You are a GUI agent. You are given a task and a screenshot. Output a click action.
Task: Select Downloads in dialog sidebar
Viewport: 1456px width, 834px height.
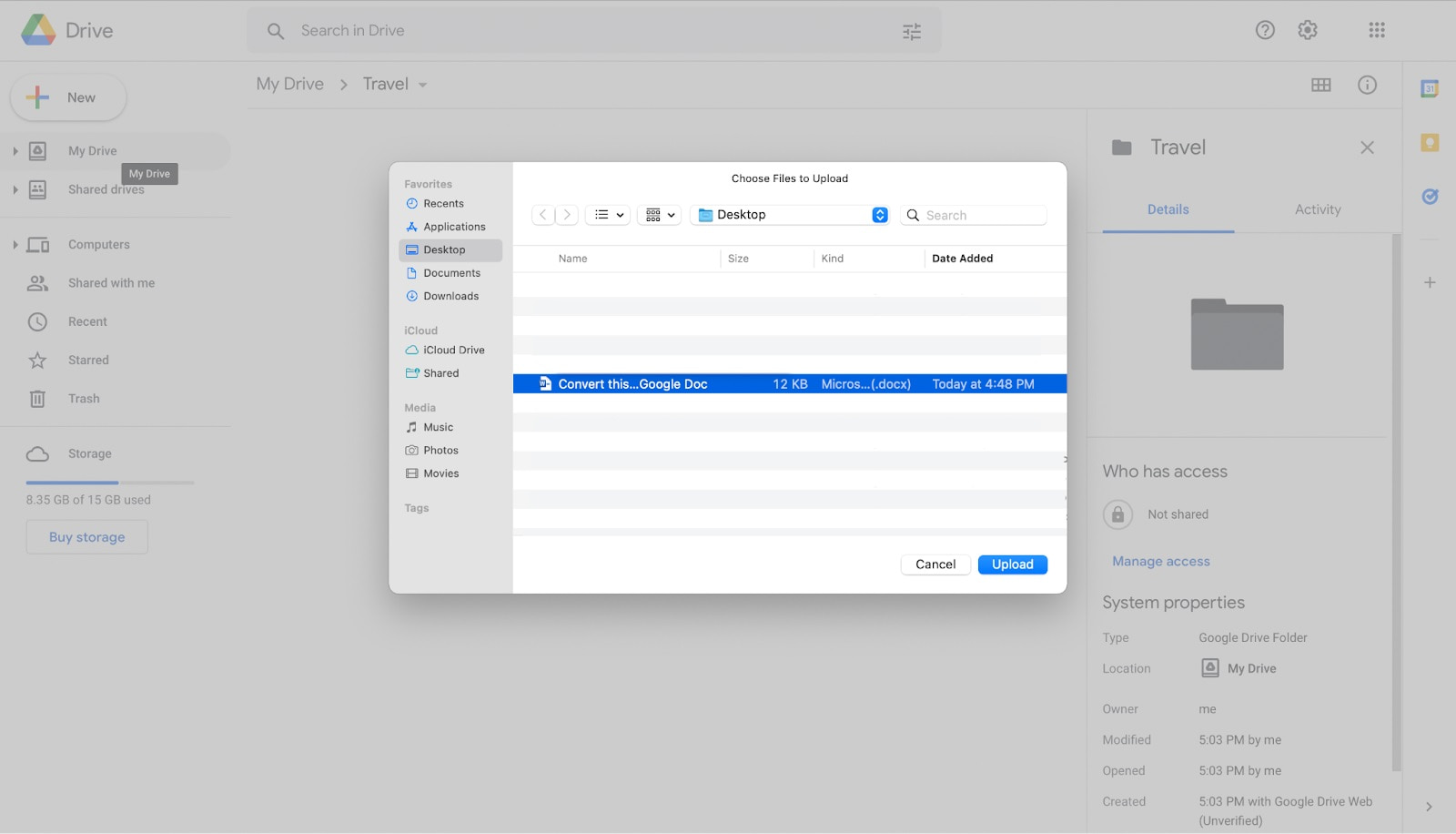tap(450, 296)
